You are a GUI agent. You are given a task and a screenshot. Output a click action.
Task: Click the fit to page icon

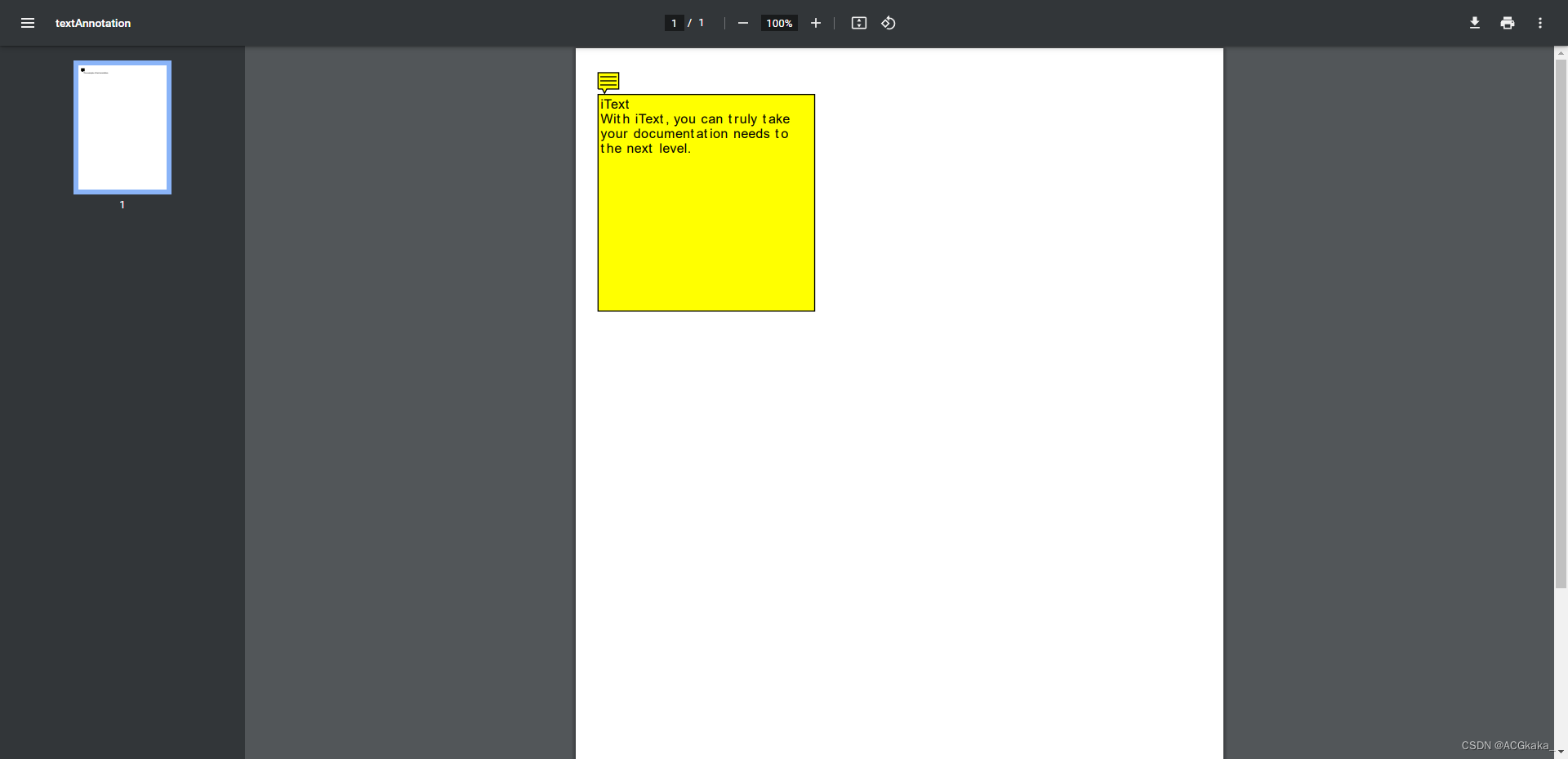[859, 23]
